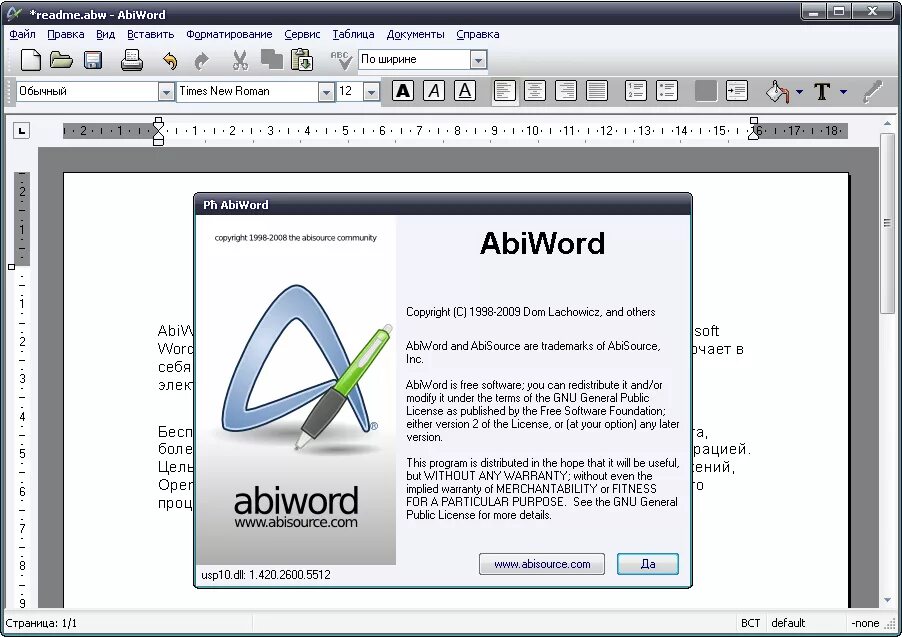This screenshot has height=637, width=902.
Task: Open the Правка menu
Action: [66, 35]
